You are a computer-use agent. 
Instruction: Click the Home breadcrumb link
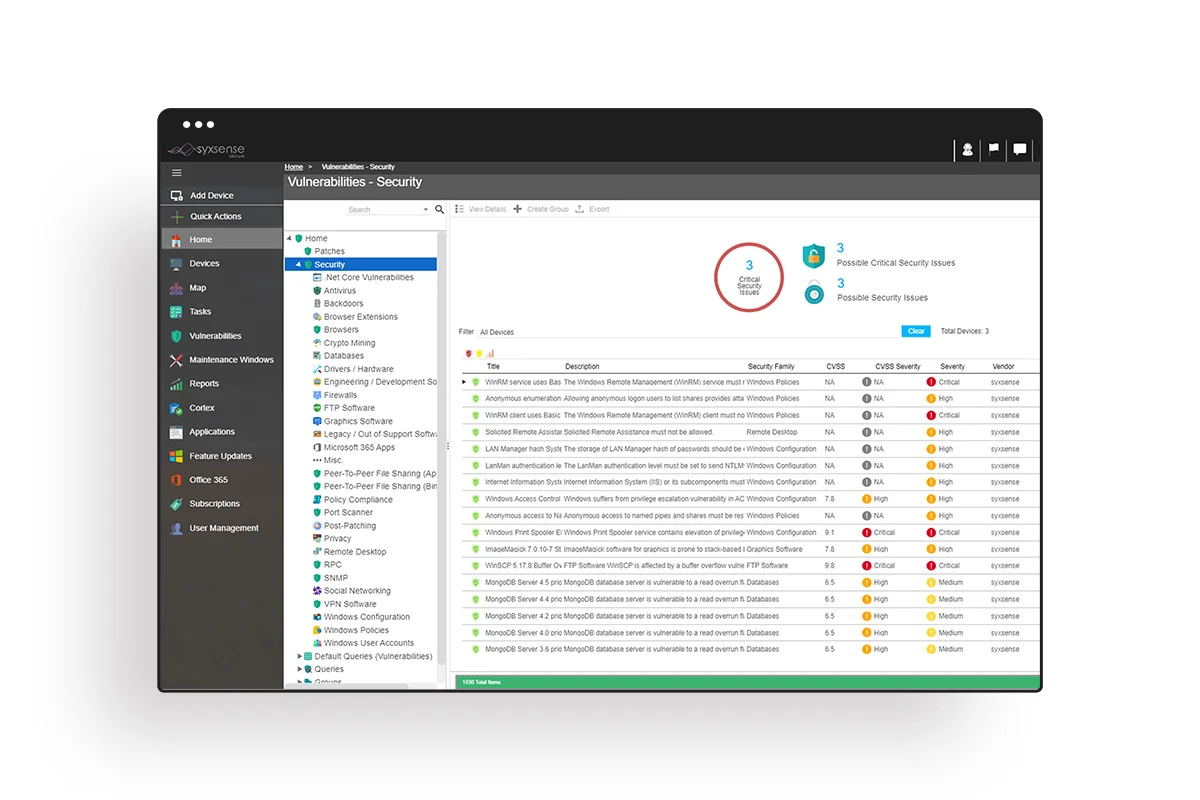click(294, 167)
